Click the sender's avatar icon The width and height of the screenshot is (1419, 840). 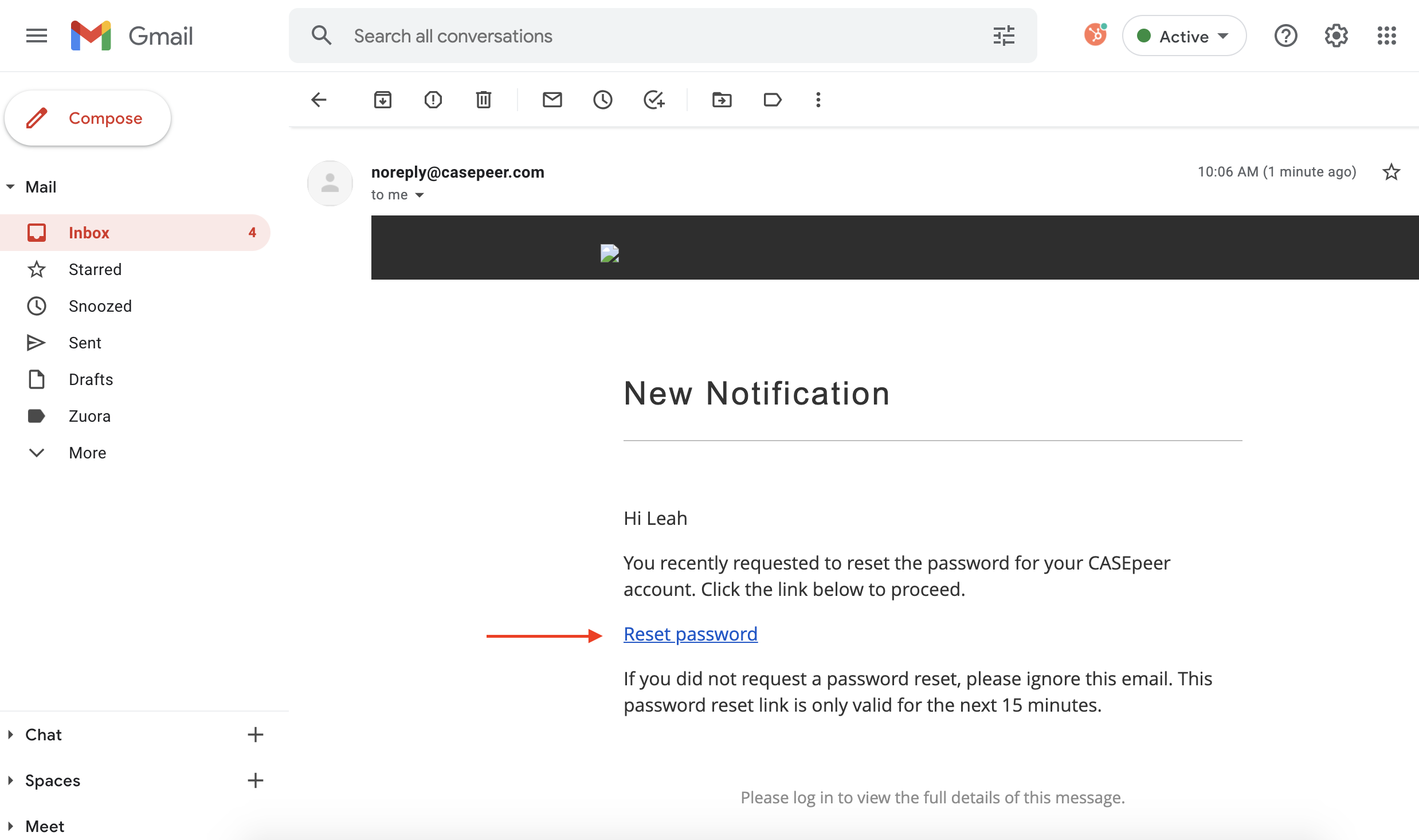330,183
